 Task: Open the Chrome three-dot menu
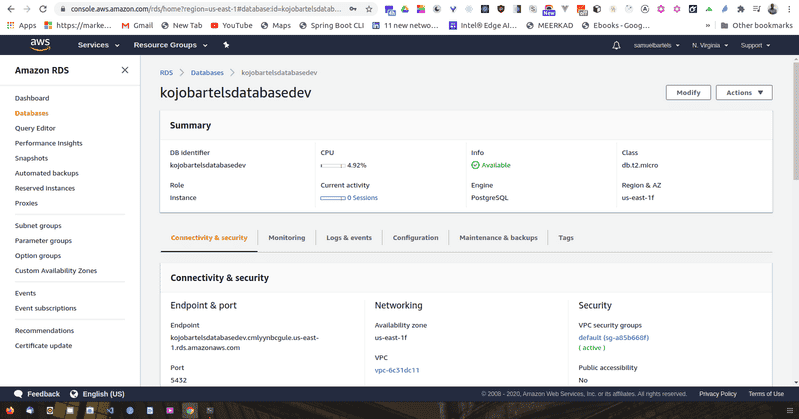click(x=789, y=9)
